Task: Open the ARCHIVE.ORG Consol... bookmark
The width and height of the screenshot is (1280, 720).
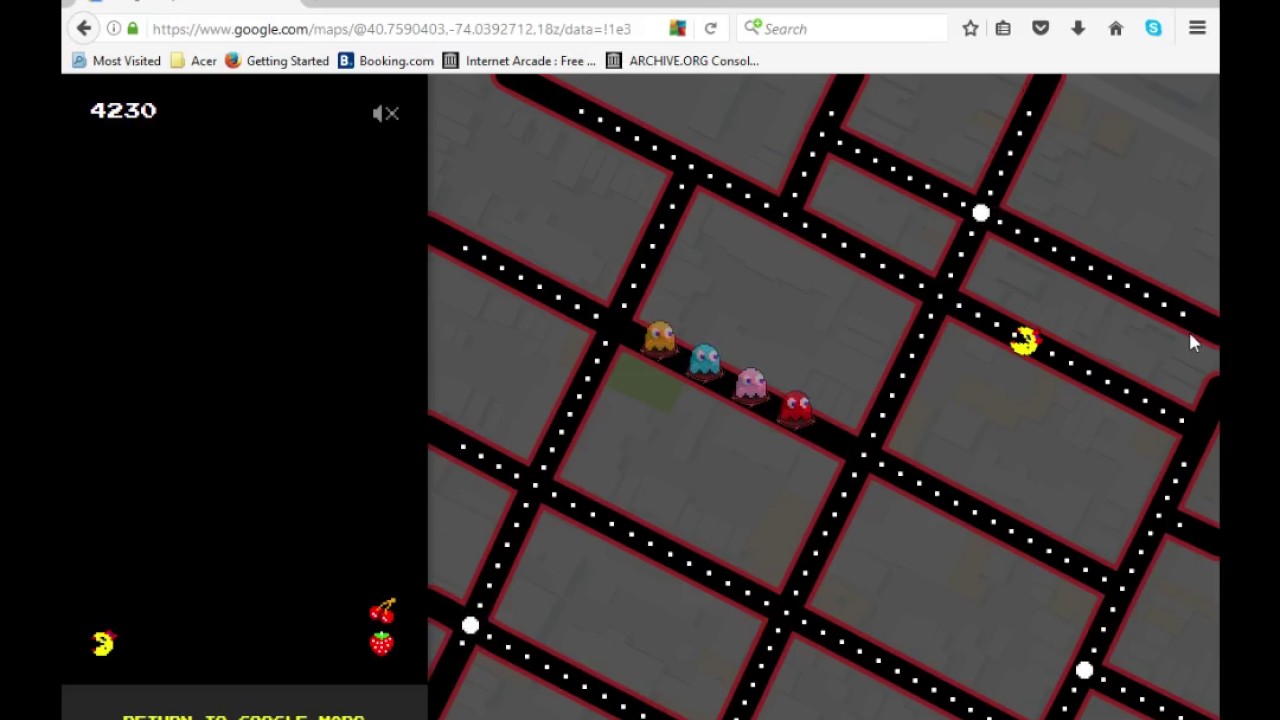Action: click(683, 61)
